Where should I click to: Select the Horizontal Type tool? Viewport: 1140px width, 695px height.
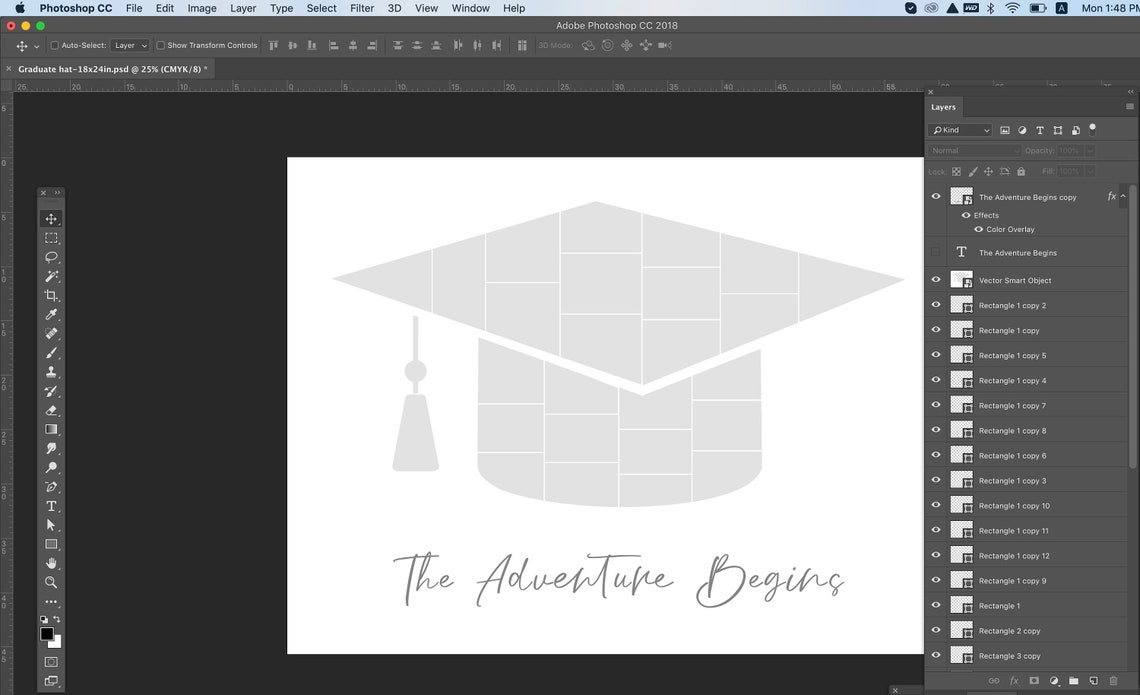click(51, 506)
